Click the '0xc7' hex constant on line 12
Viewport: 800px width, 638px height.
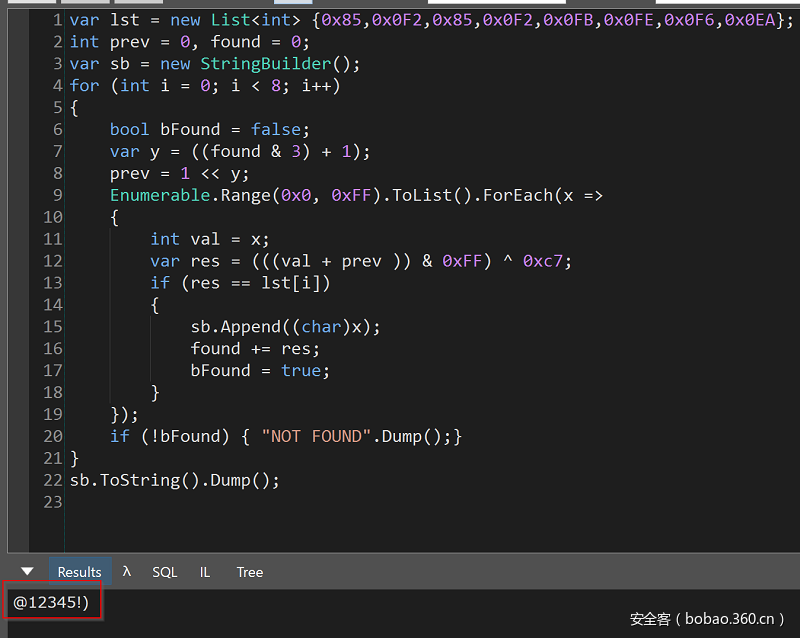click(542, 261)
